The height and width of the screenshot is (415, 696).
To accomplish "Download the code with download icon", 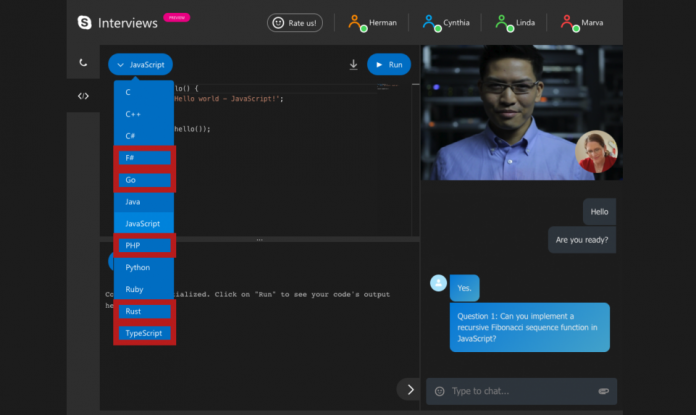I will click(353, 65).
